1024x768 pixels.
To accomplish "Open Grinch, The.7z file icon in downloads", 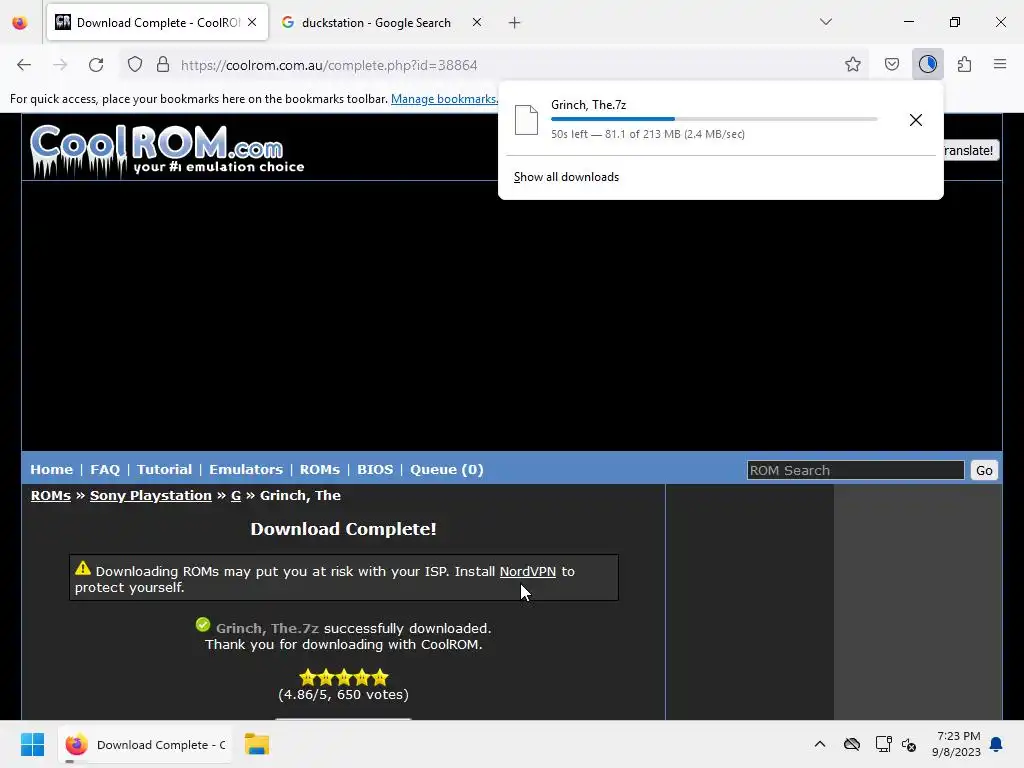I will [x=526, y=120].
